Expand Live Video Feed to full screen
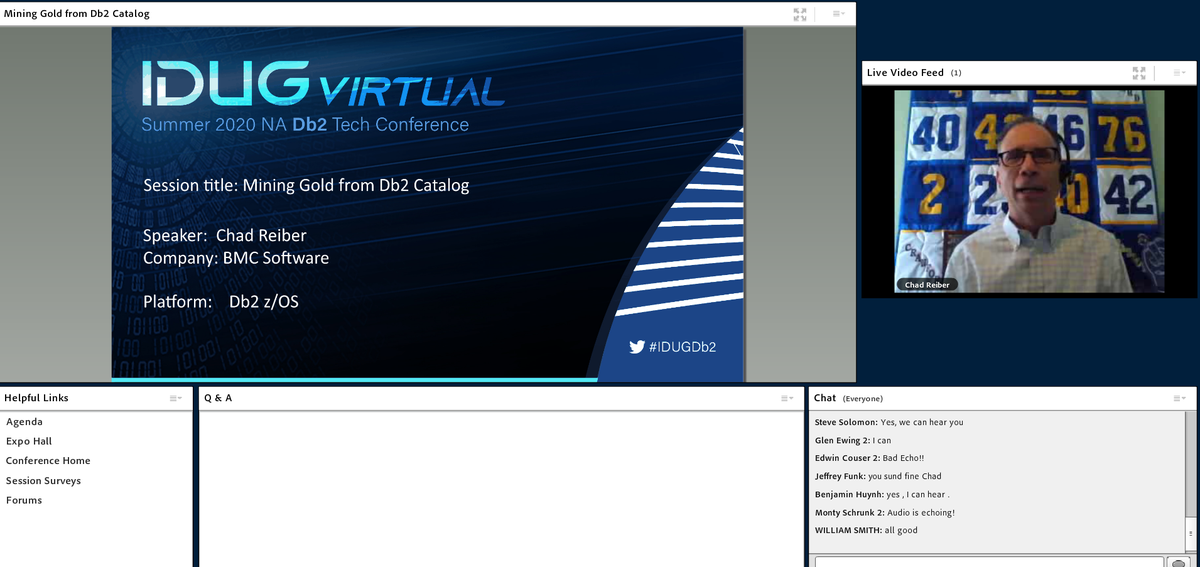This screenshot has width=1200, height=567. point(1139,73)
